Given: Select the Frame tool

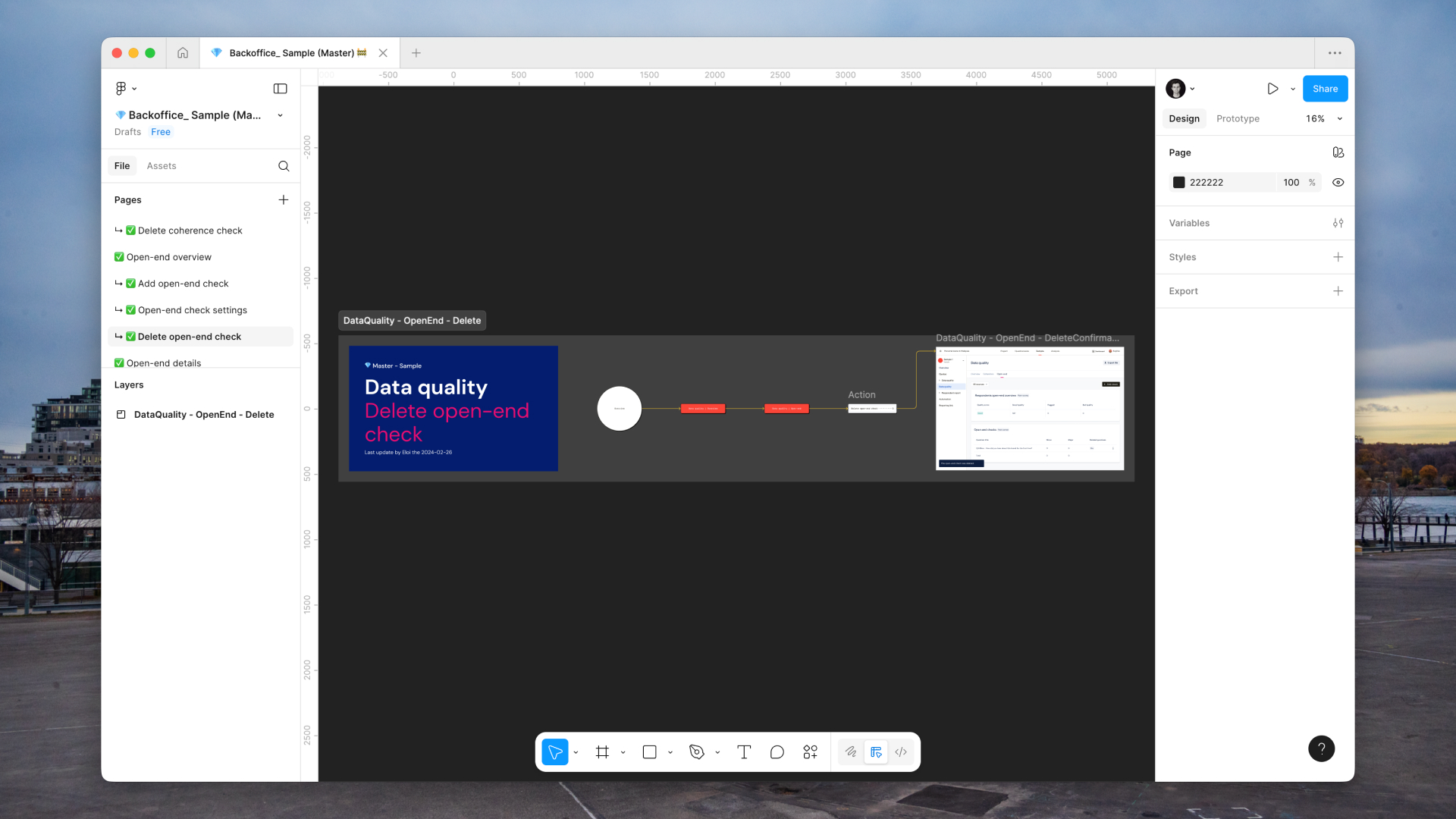Looking at the screenshot, I should tap(601, 752).
